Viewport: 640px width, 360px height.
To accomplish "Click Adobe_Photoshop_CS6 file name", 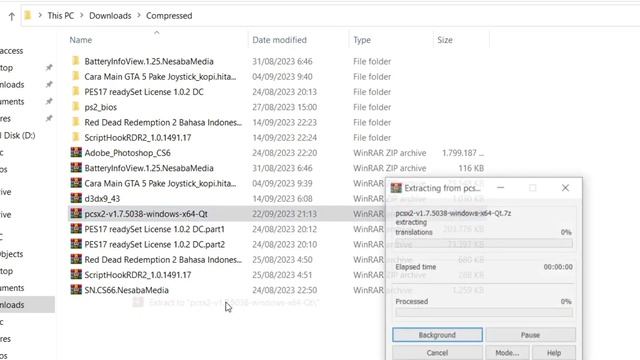I will (x=127, y=153).
